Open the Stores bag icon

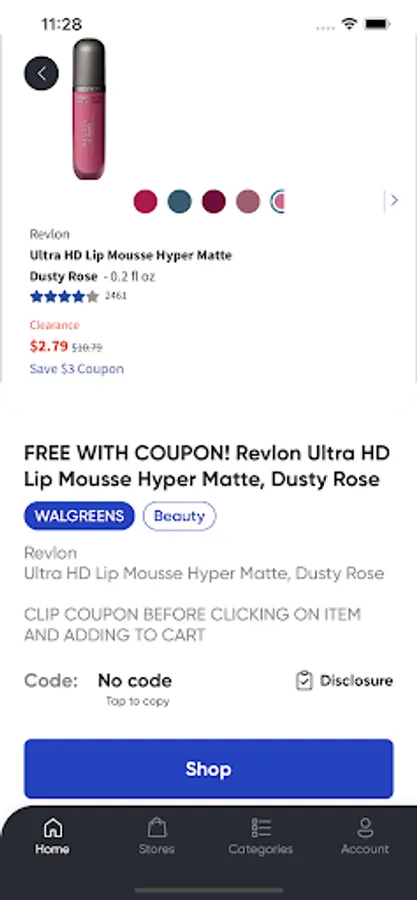click(157, 828)
